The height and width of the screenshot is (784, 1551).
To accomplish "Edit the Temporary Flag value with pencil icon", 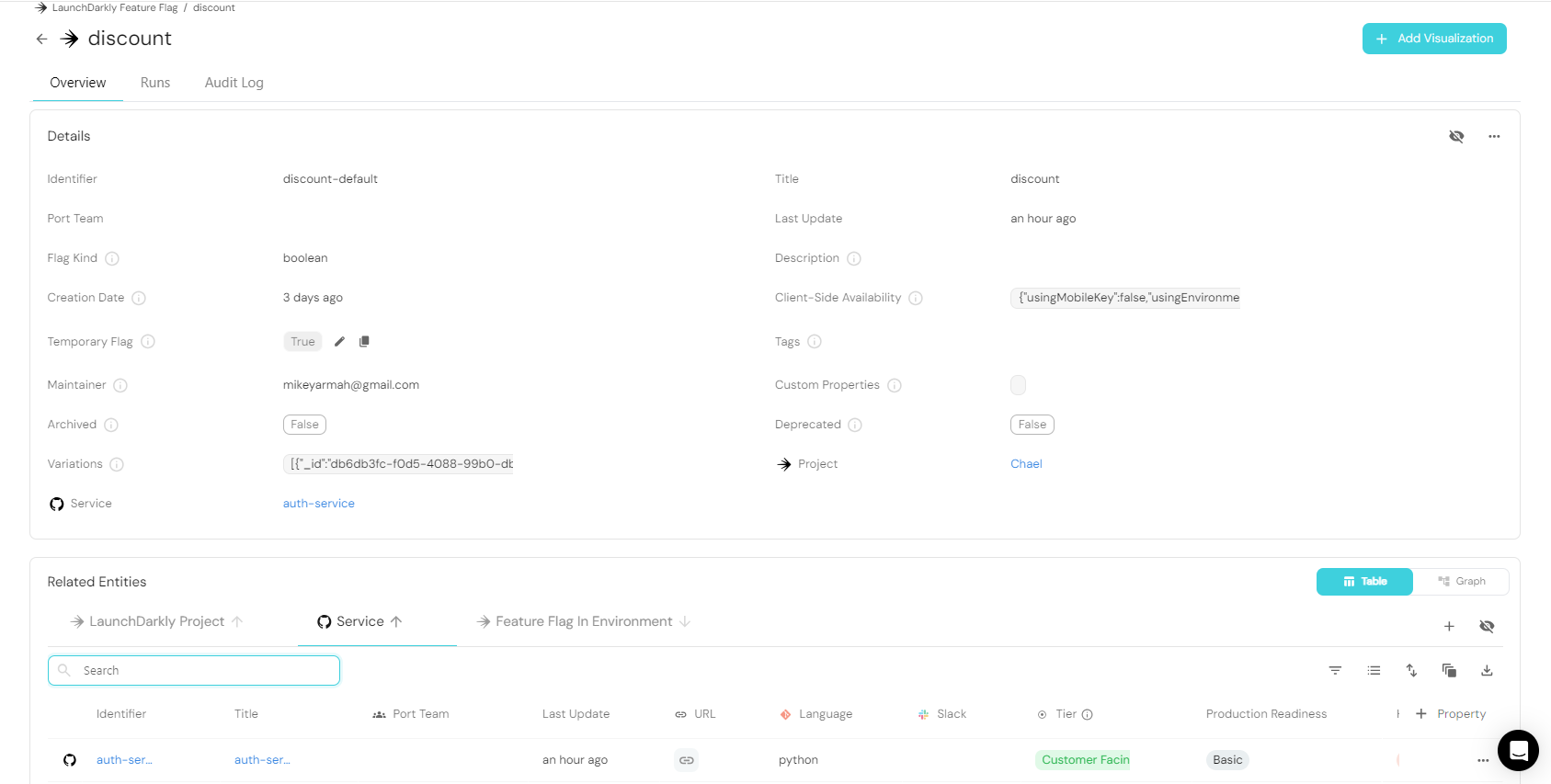I will pyautogui.click(x=339, y=341).
